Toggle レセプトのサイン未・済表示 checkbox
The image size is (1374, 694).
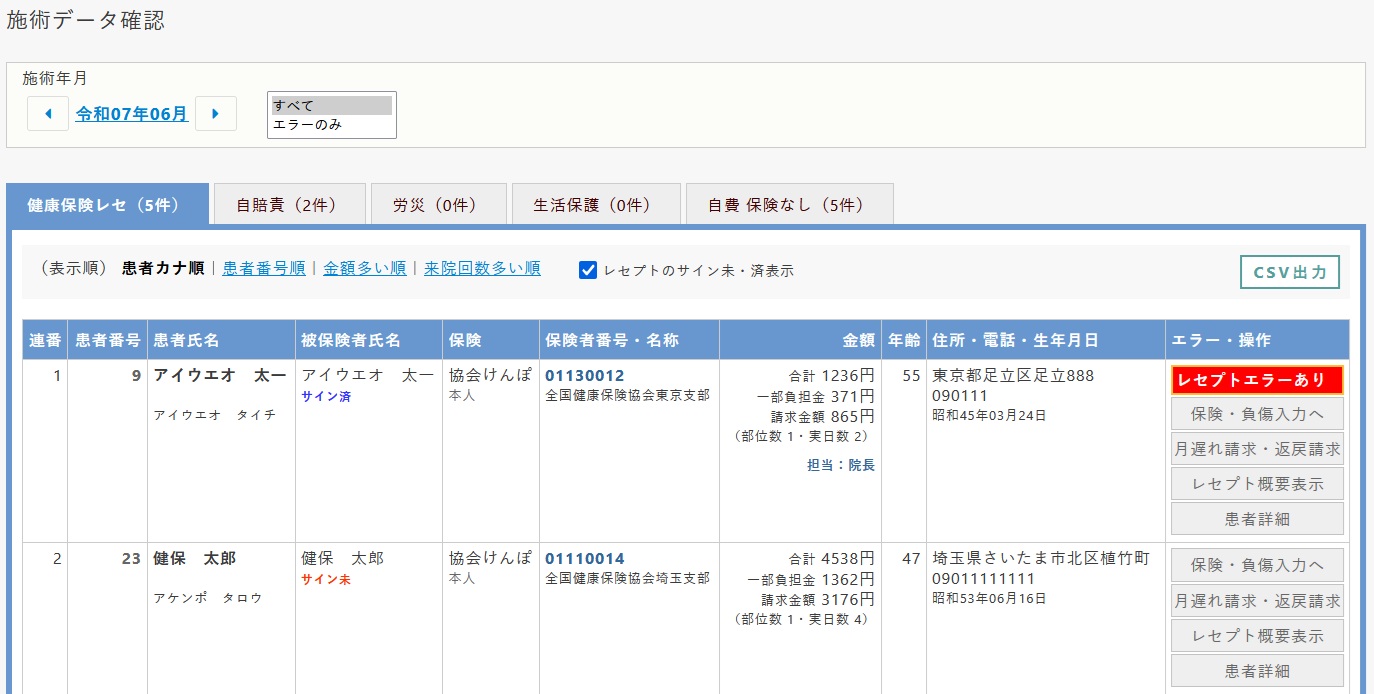(588, 270)
